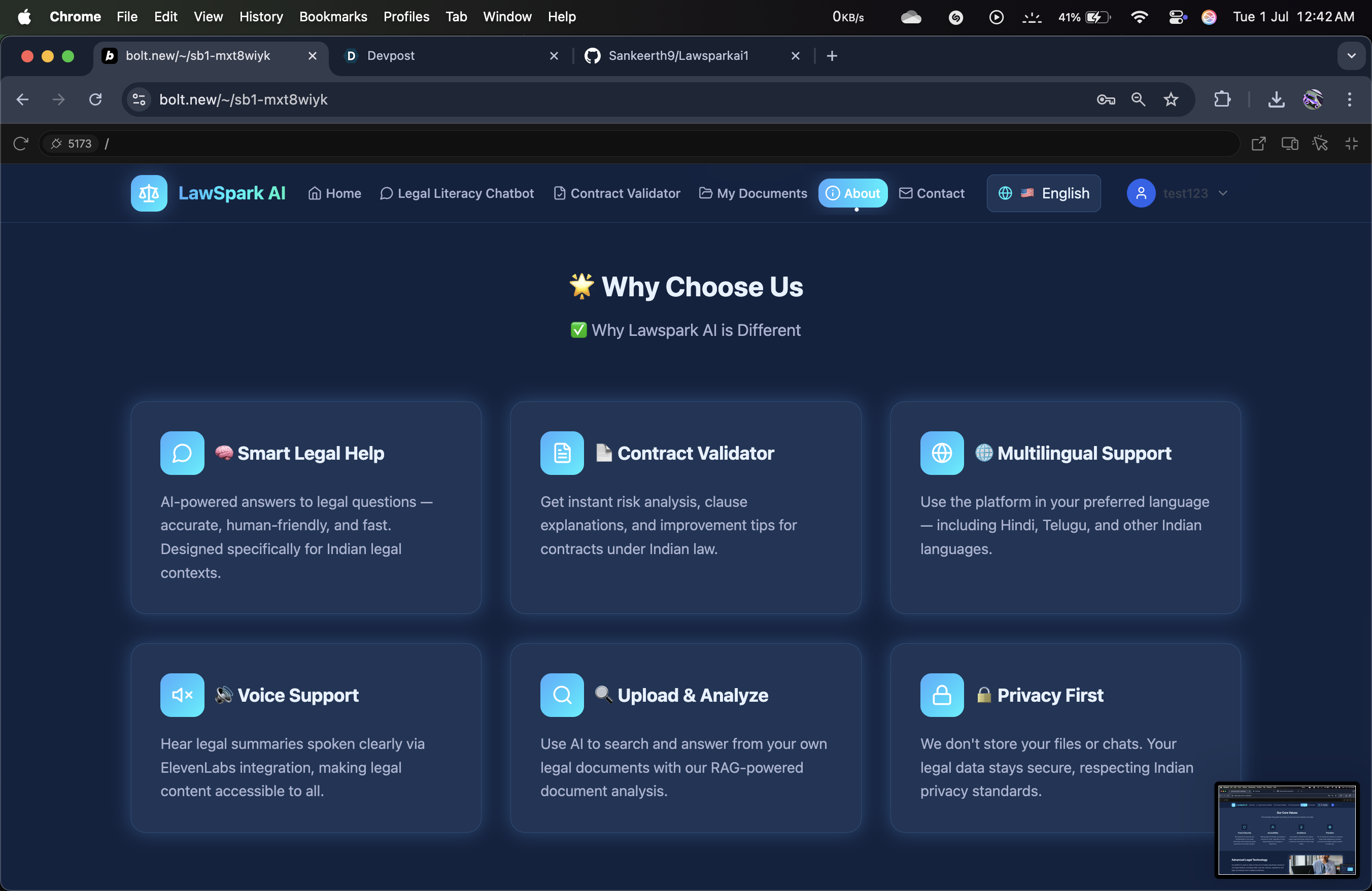
Task: Click the screenshot thumbnail preview in corner
Action: tap(1287, 830)
